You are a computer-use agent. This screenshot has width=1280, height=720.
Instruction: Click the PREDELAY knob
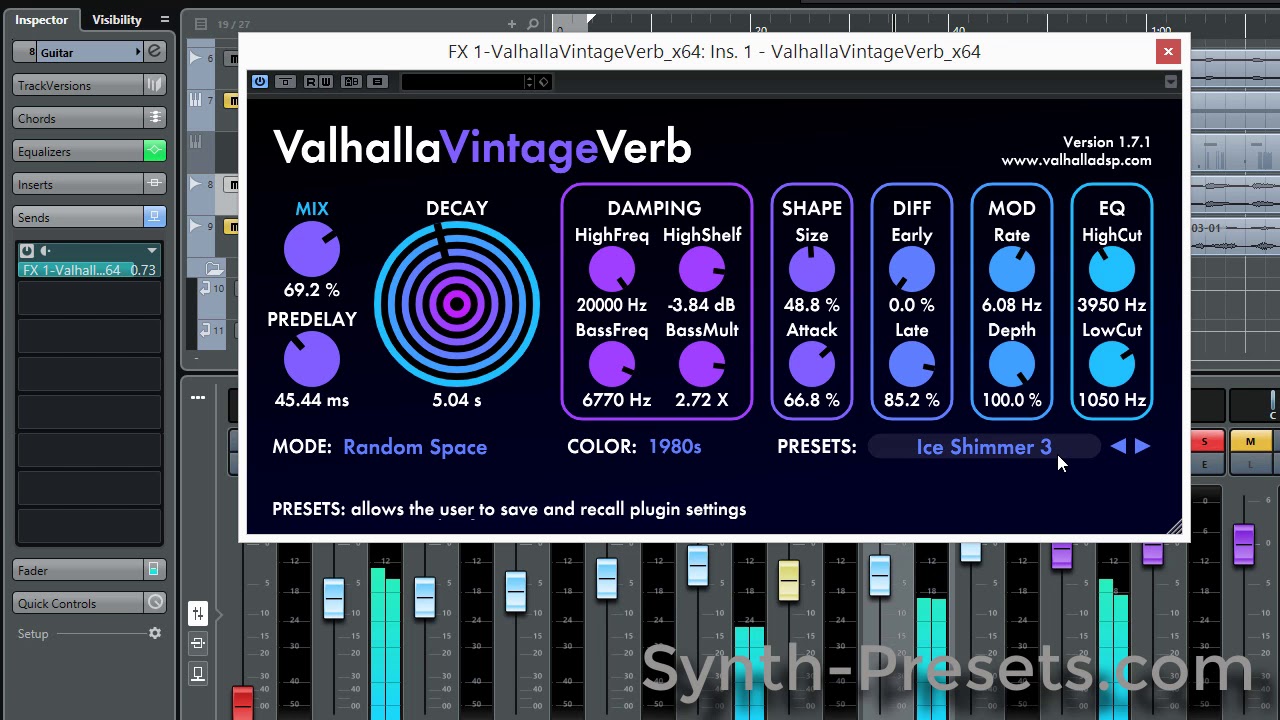(312, 360)
